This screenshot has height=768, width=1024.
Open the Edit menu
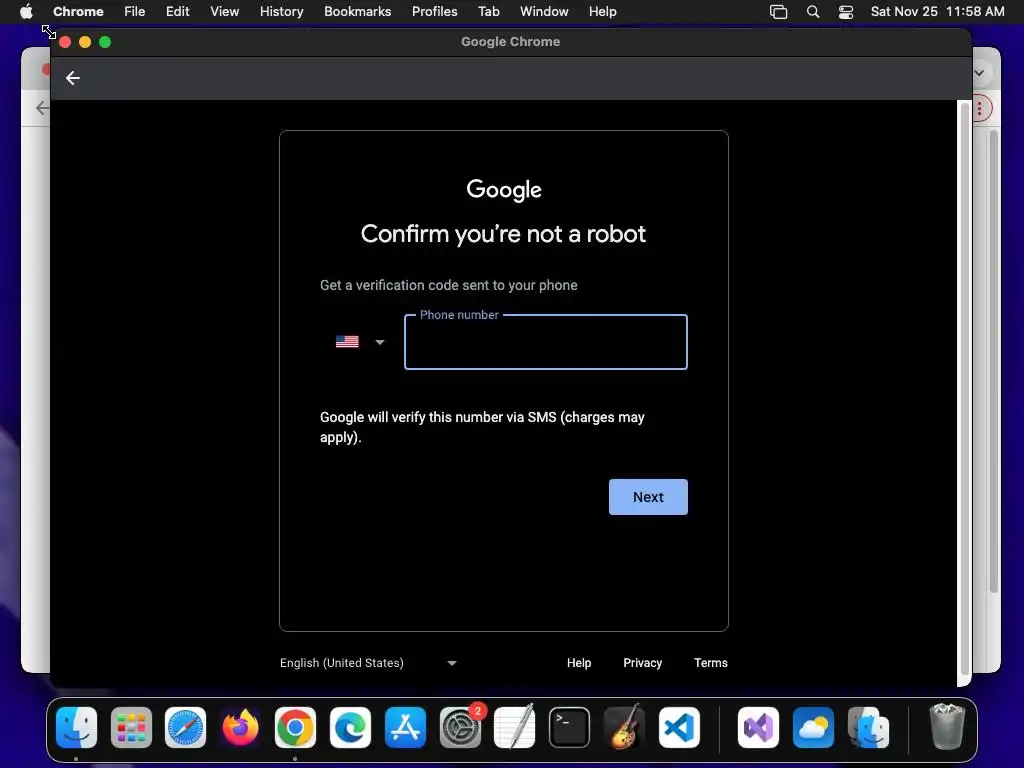click(x=177, y=12)
